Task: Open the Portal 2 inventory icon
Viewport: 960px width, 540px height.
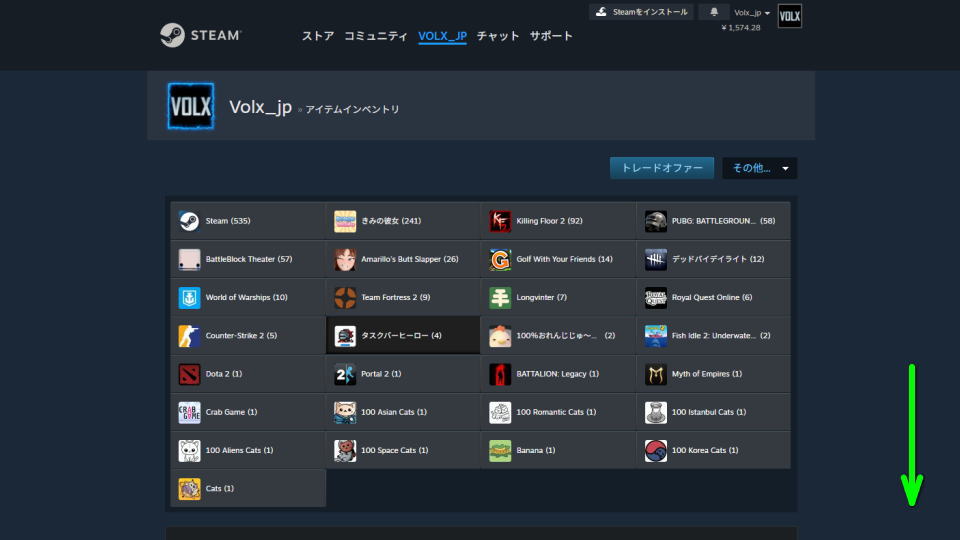Action: coord(345,374)
